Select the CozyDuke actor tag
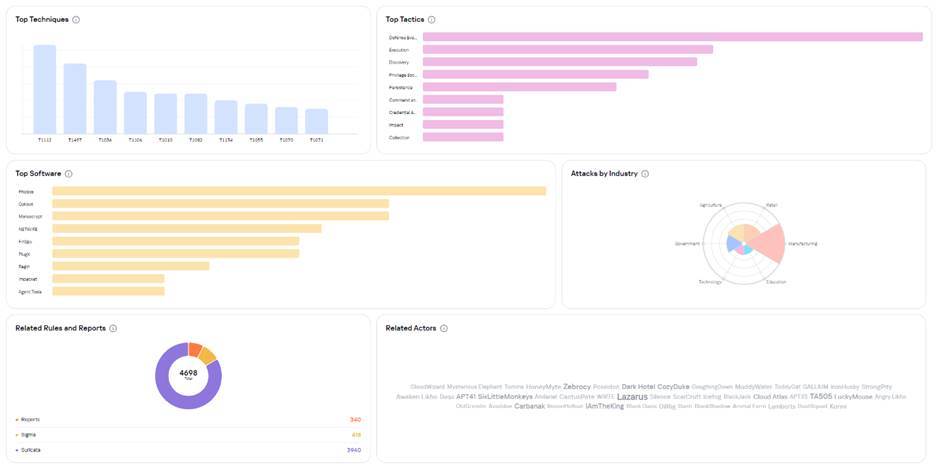The height and width of the screenshot is (467, 936). coord(673,387)
